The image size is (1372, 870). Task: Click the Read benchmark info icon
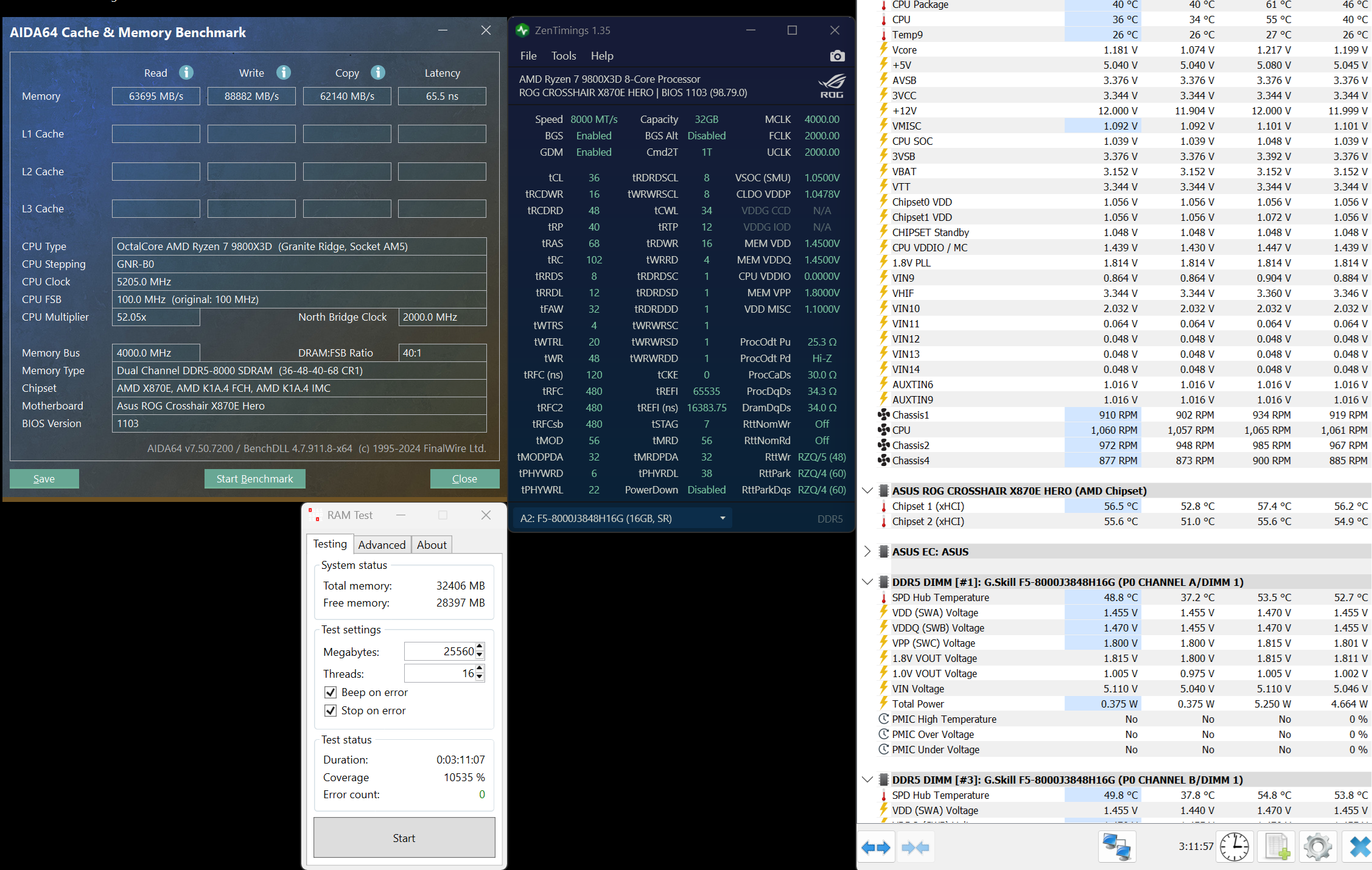[186, 73]
